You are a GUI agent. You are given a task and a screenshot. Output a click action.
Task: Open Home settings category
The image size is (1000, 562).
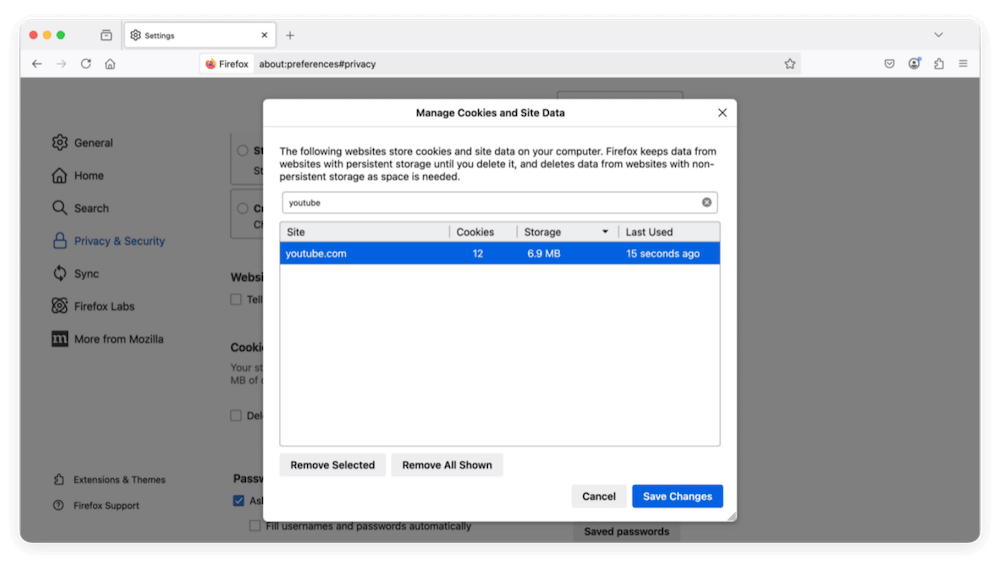coord(78,175)
